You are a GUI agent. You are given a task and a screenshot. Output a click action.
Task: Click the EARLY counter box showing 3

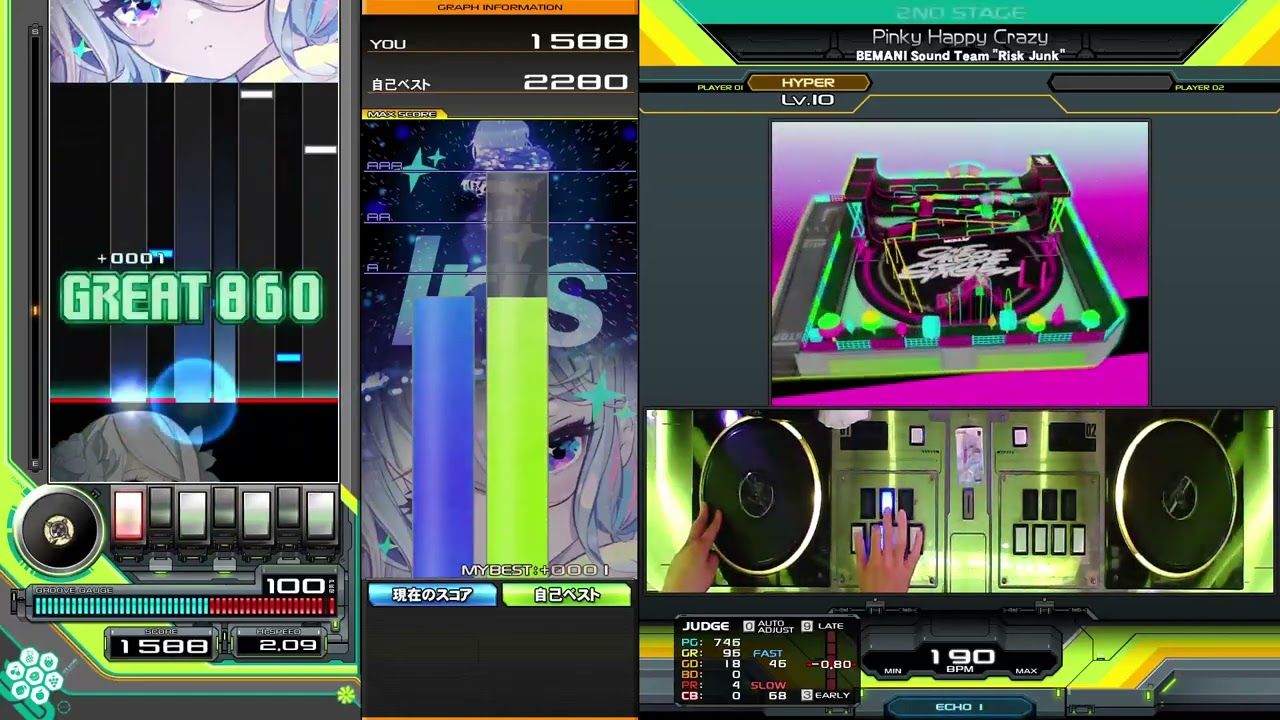click(806, 695)
